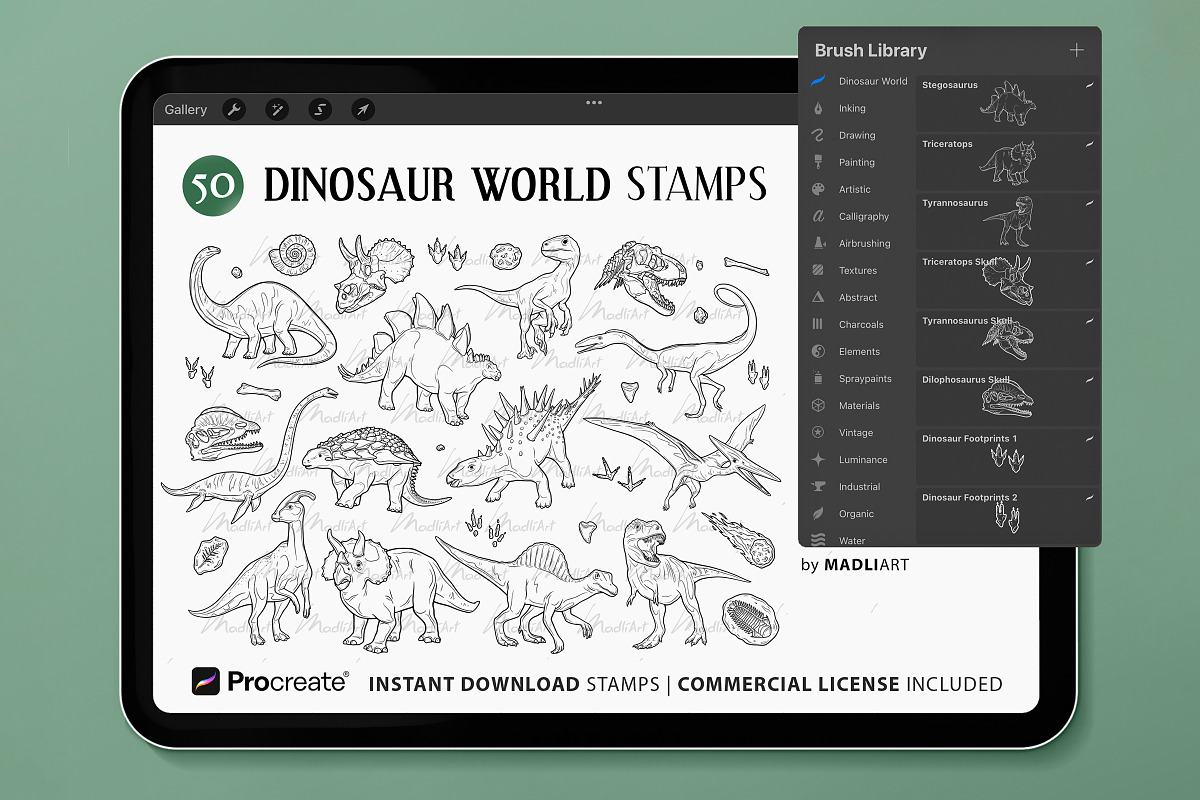Click the INSTANT DOWNLOAD STAMPS text

514,684
